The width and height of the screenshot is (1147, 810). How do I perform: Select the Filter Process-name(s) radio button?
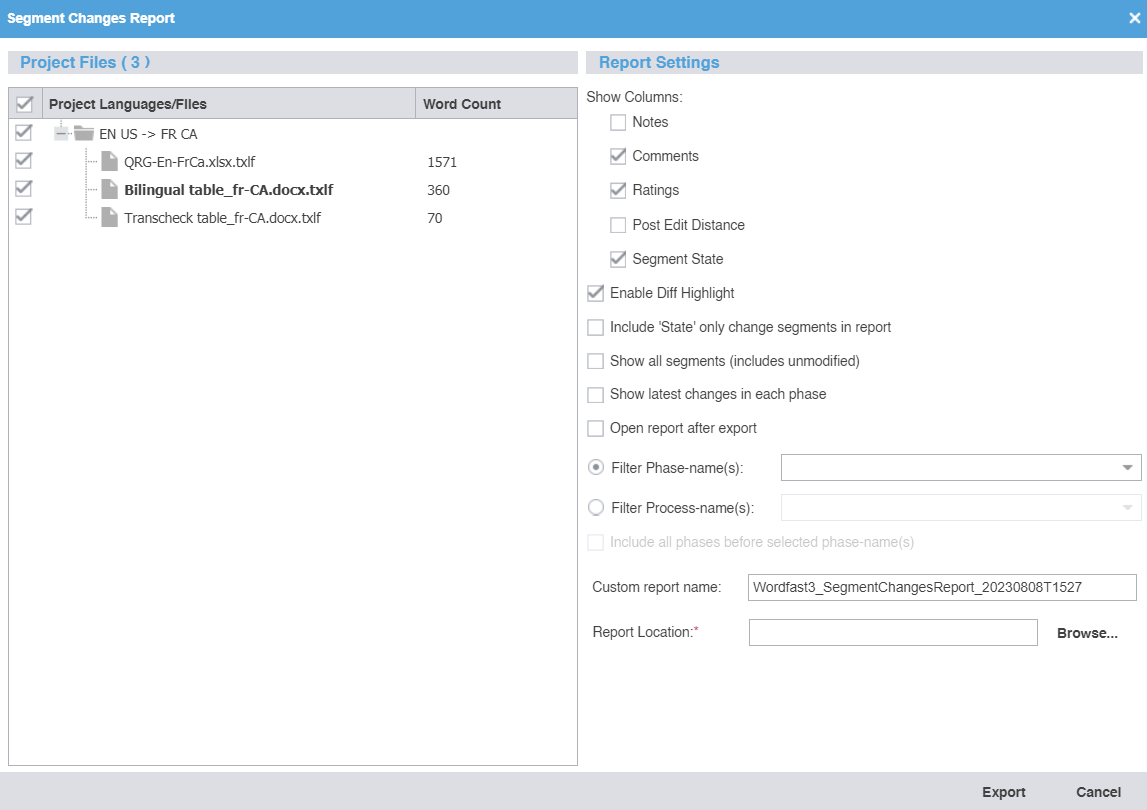(x=595, y=507)
